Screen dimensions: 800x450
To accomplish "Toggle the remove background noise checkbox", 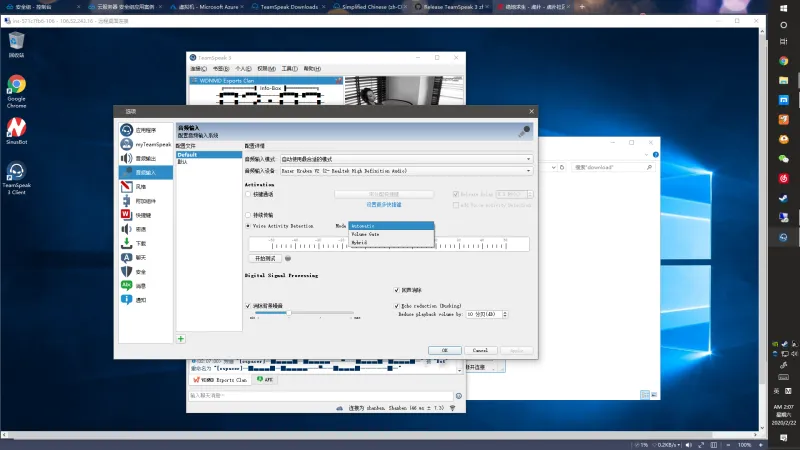I will pos(248,306).
